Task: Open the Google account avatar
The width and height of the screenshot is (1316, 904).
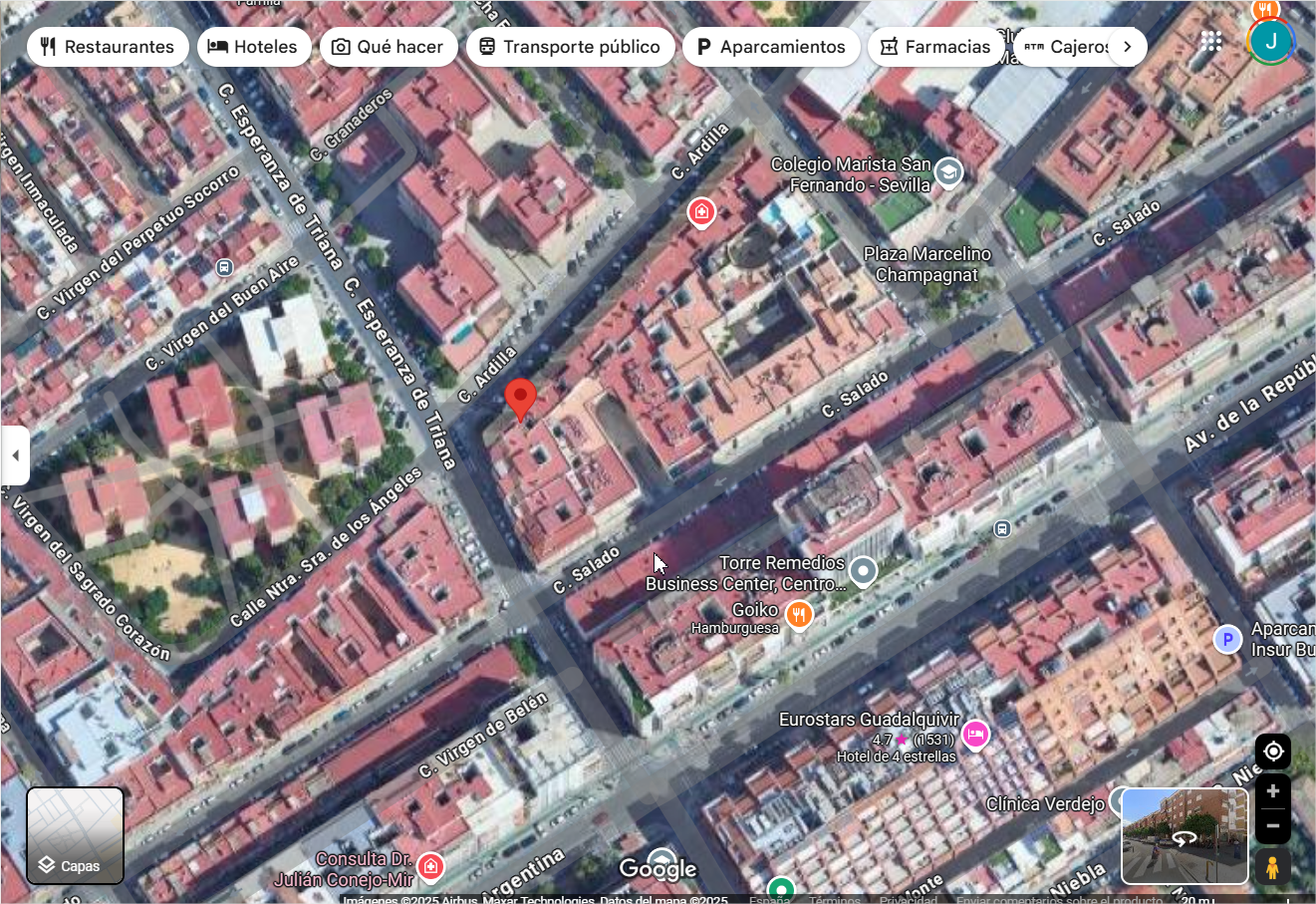Action: coord(1271,41)
